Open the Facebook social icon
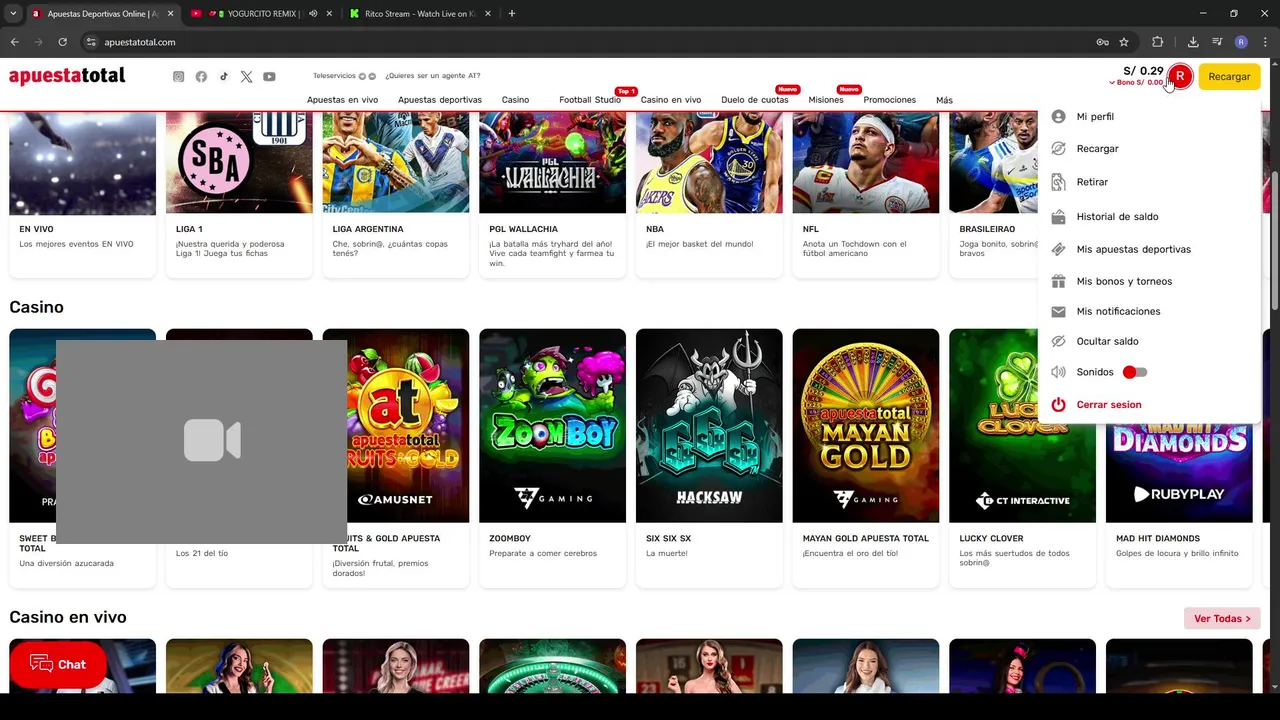 201,76
